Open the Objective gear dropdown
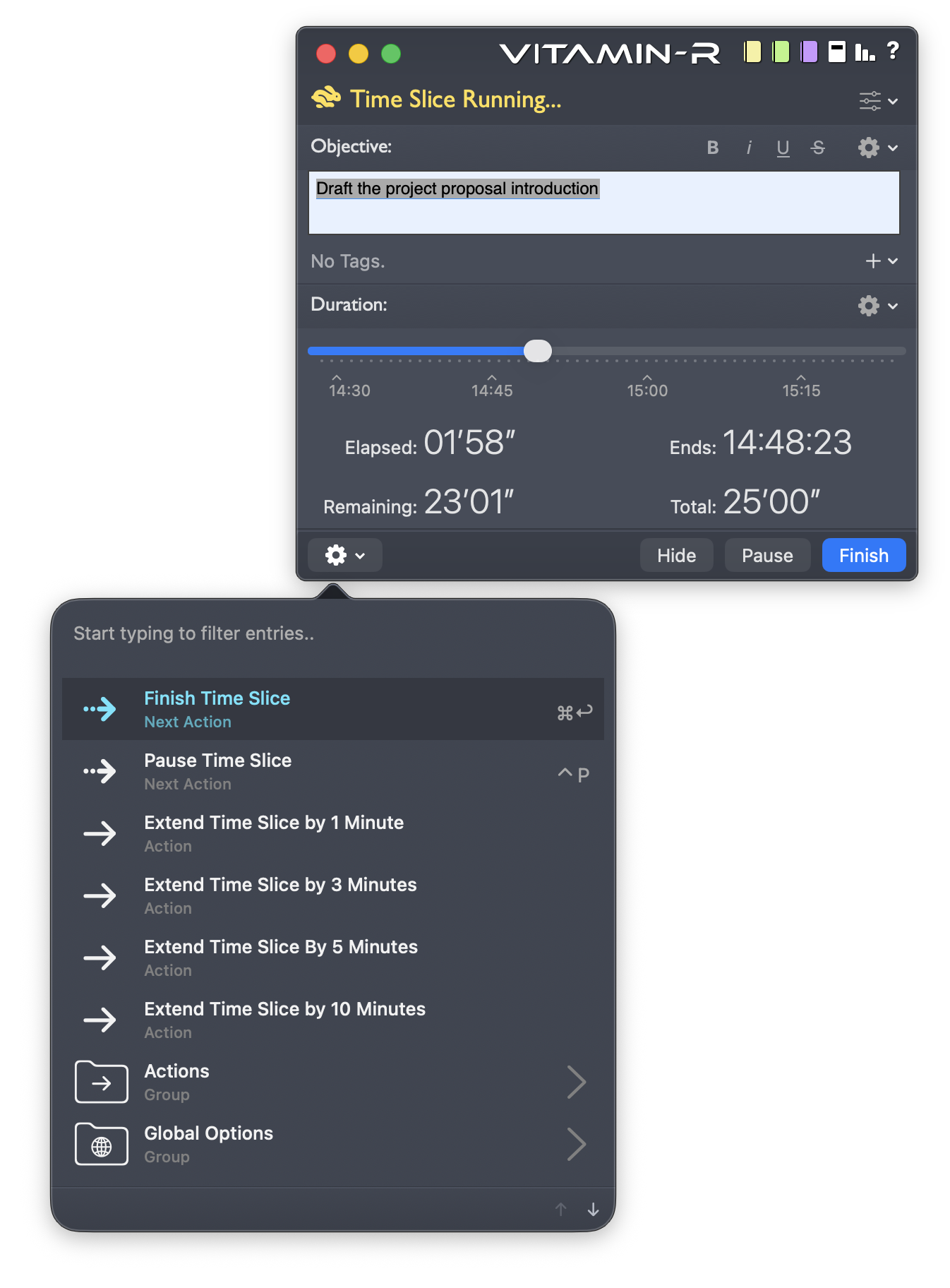Screen dimensions: 950x1288 pyautogui.click(x=877, y=148)
